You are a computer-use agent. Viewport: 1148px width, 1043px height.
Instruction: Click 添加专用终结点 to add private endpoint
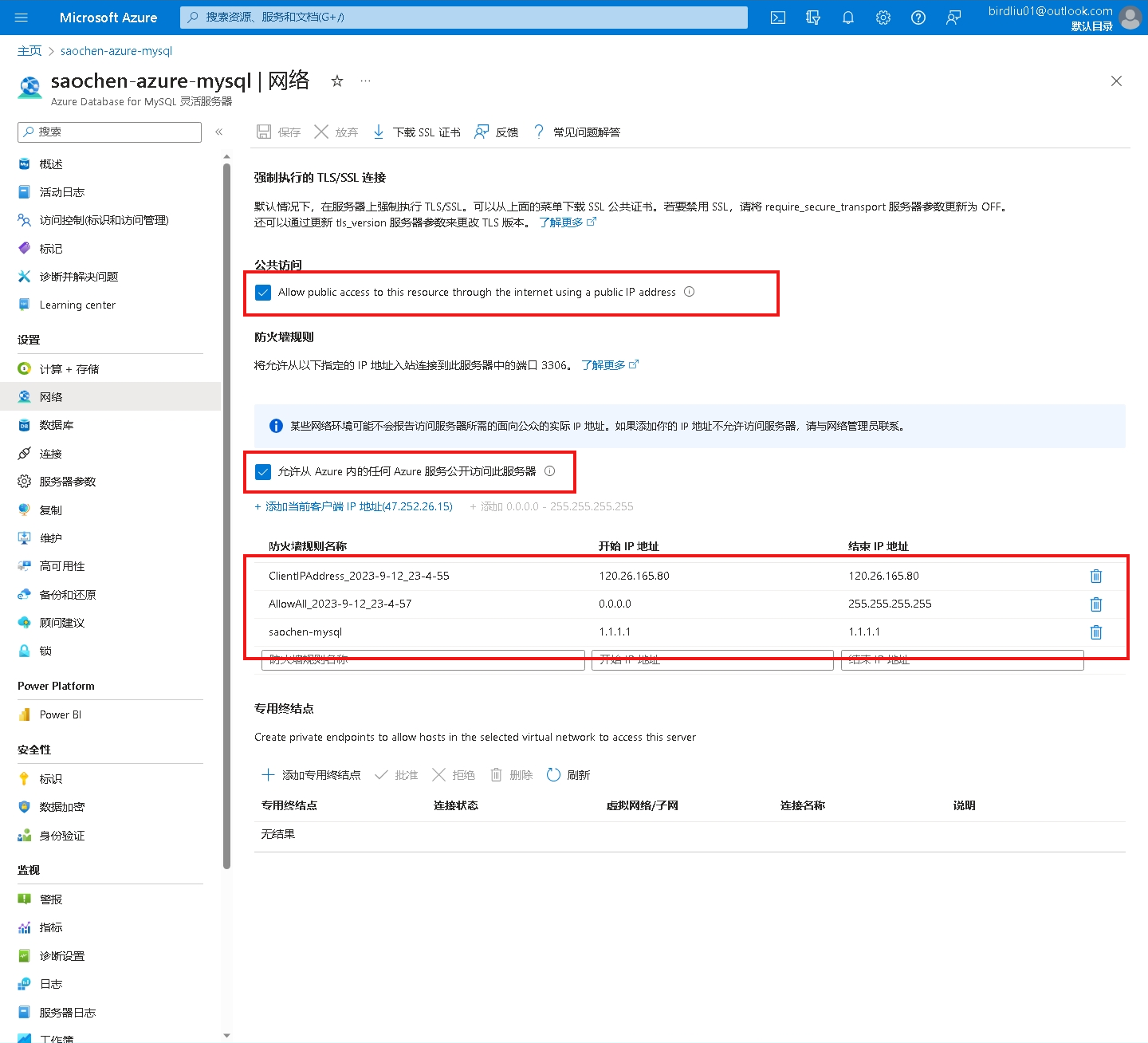311,775
